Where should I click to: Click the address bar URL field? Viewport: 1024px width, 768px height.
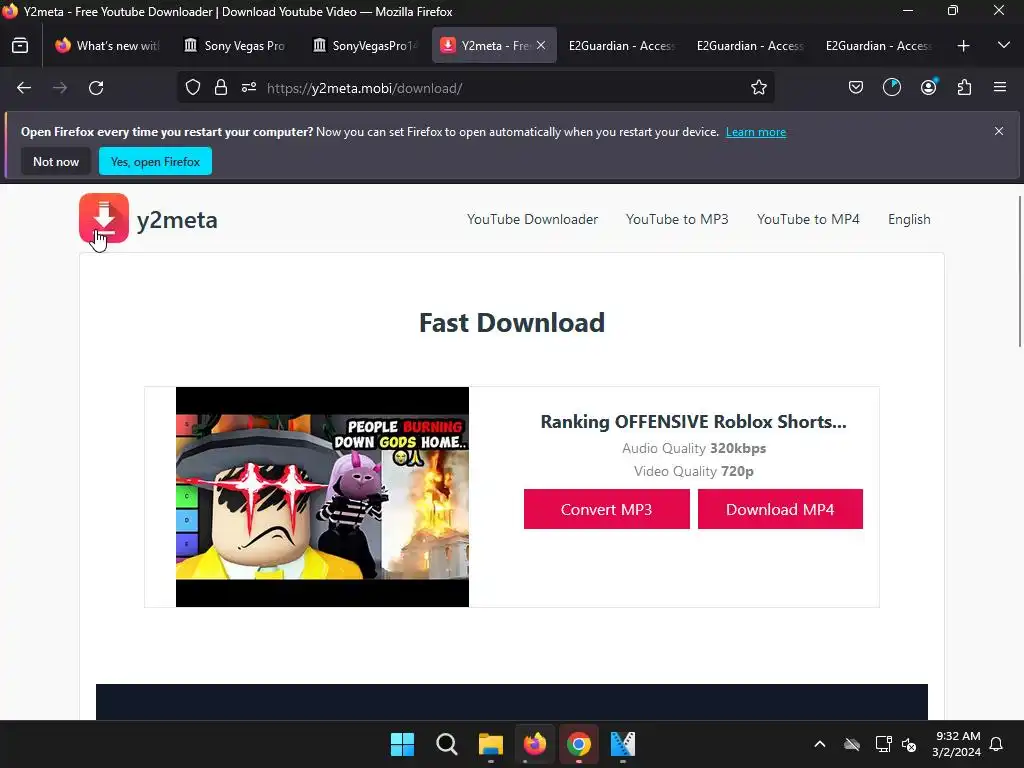click(x=476, y=88)
